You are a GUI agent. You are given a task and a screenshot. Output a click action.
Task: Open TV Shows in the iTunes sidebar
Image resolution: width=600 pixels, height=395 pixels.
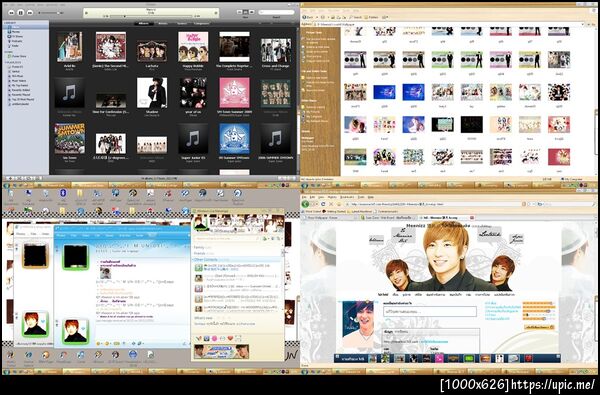[16, 37]
